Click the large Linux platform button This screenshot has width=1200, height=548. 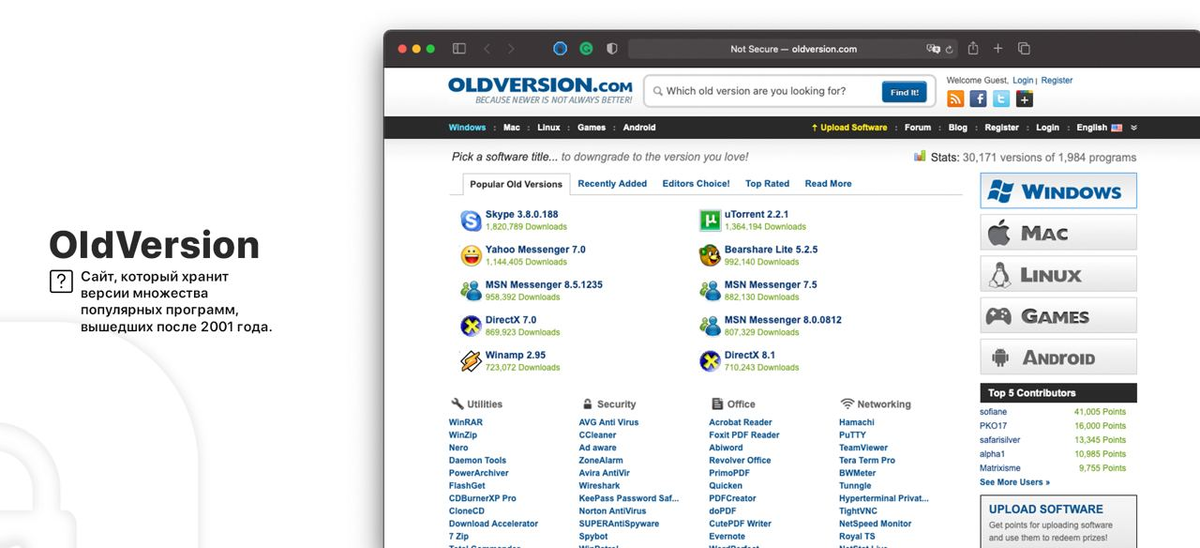[1058, 274]
